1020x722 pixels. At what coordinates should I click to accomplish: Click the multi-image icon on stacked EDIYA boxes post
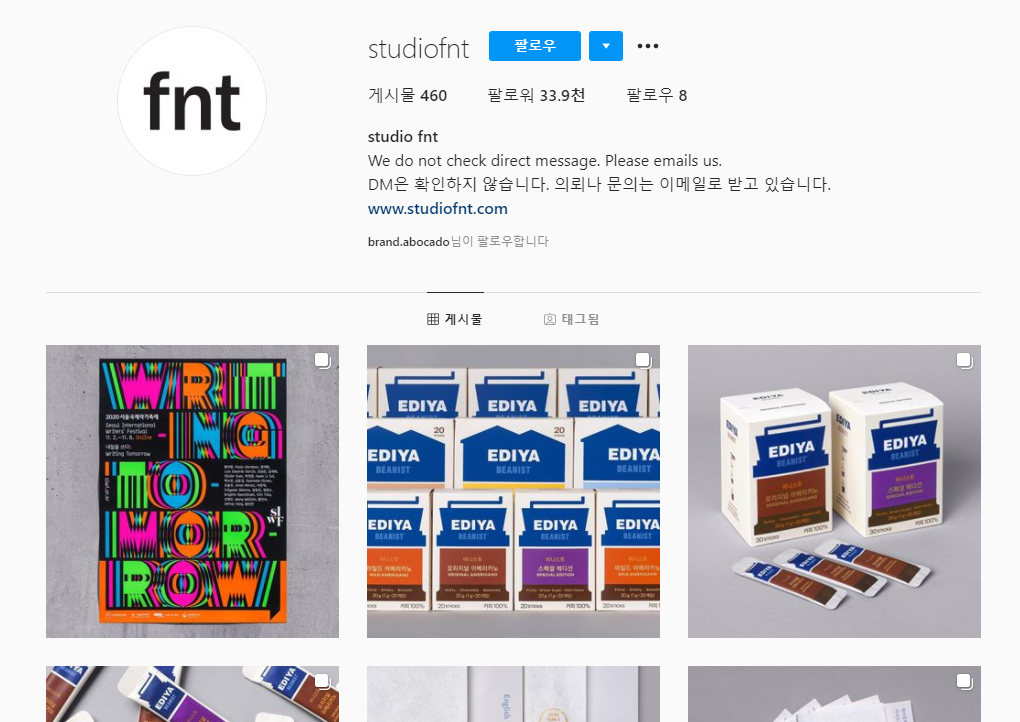pos(643,360)
